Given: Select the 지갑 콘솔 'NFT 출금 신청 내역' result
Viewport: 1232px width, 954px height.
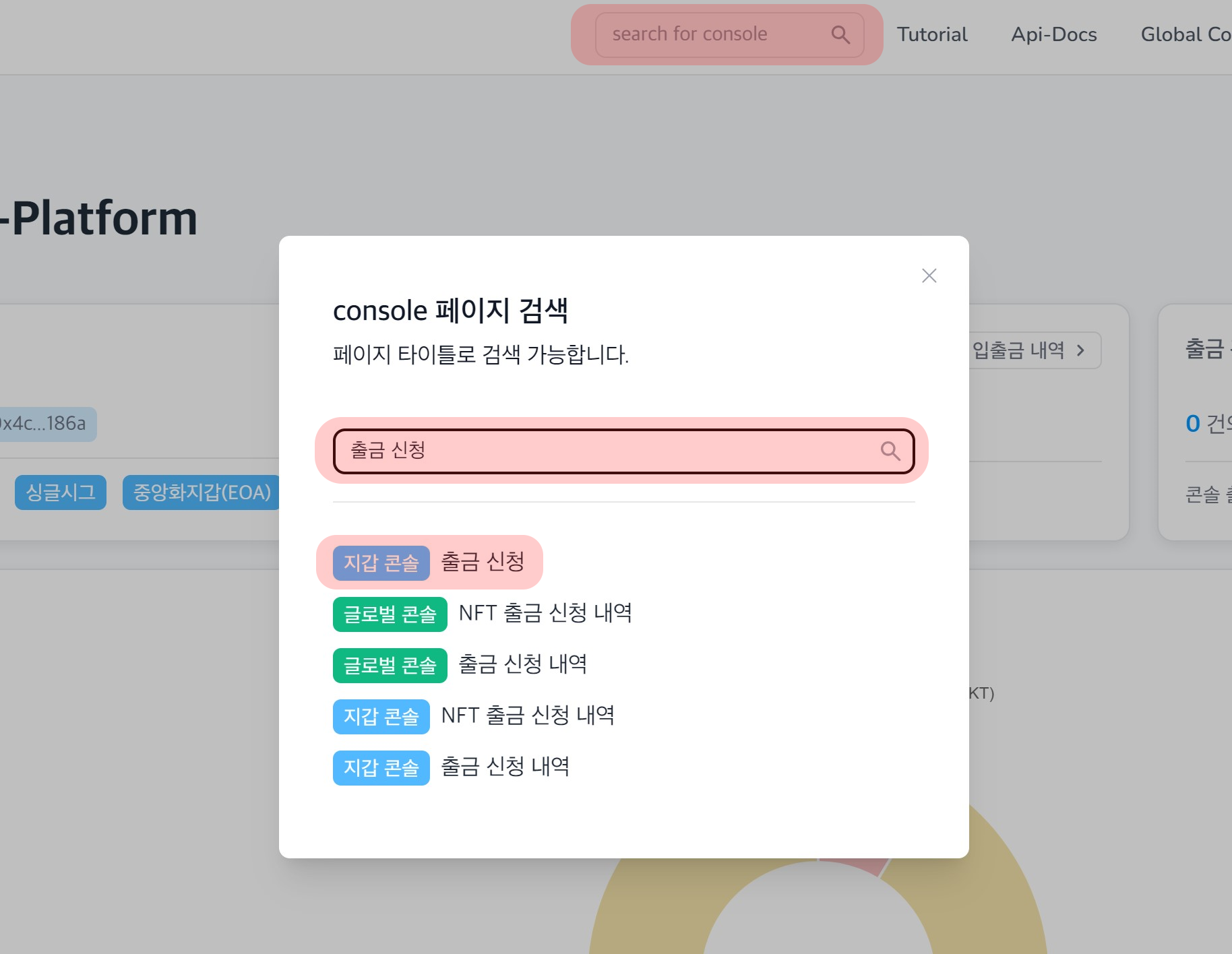Looking at the screenshot, I should pyautogui.click(x=474, y=716).
